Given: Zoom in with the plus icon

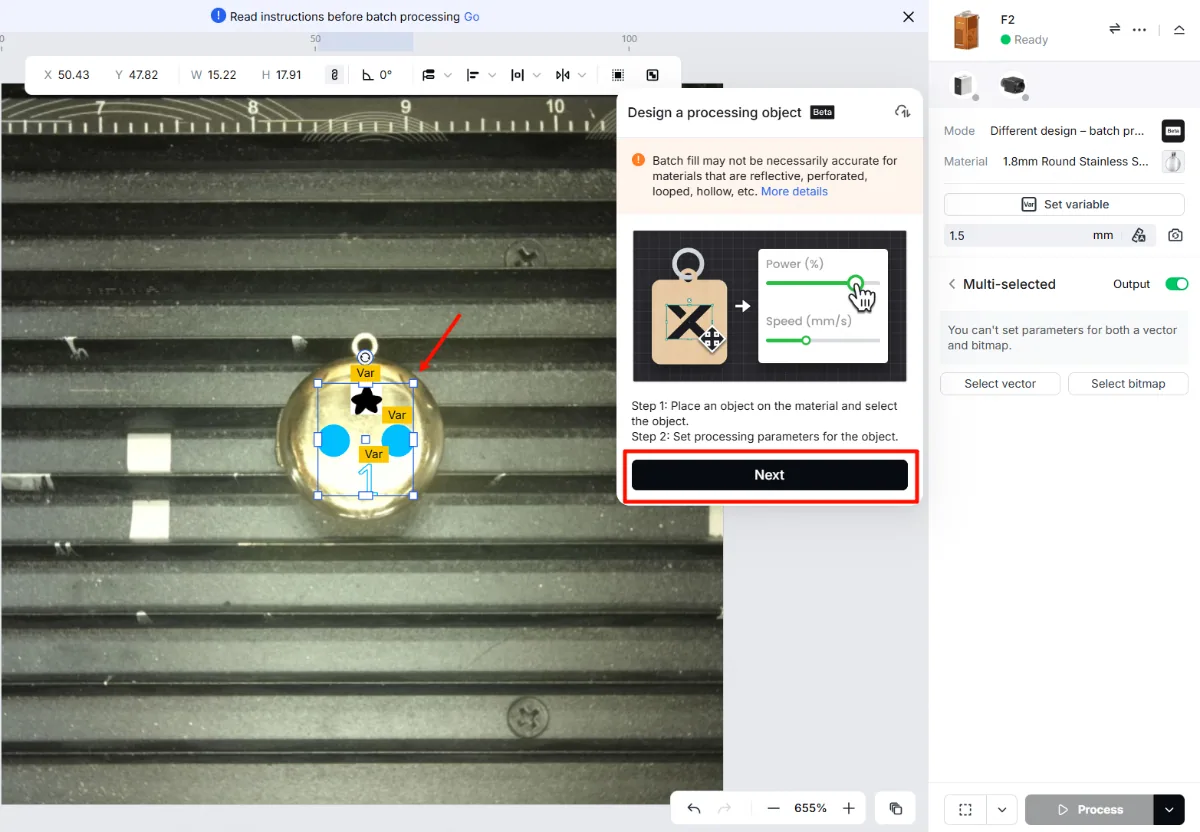Looking at the screenshot, I should [x=849, y=808].
